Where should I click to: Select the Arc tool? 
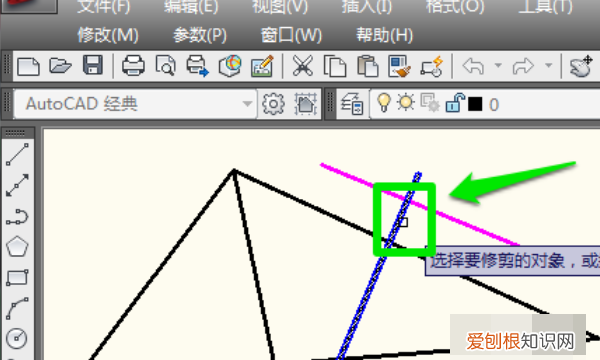[x=17, y=308]
